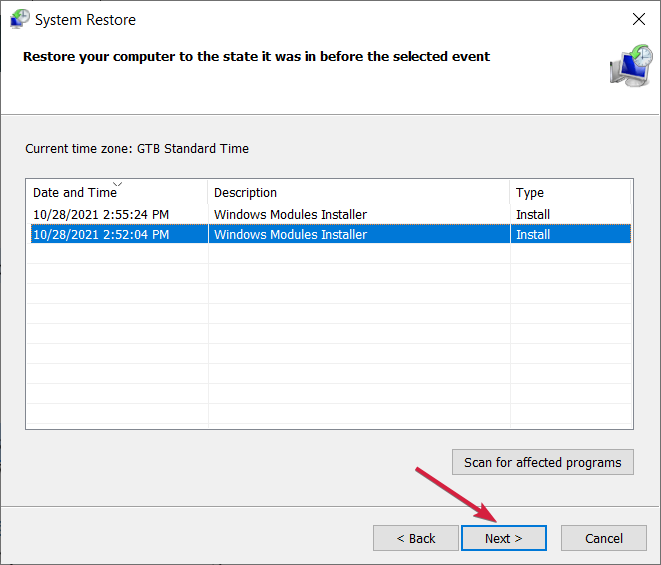Click Install type in first row
This screenshot has height=565, width=661.
(533, 215)
